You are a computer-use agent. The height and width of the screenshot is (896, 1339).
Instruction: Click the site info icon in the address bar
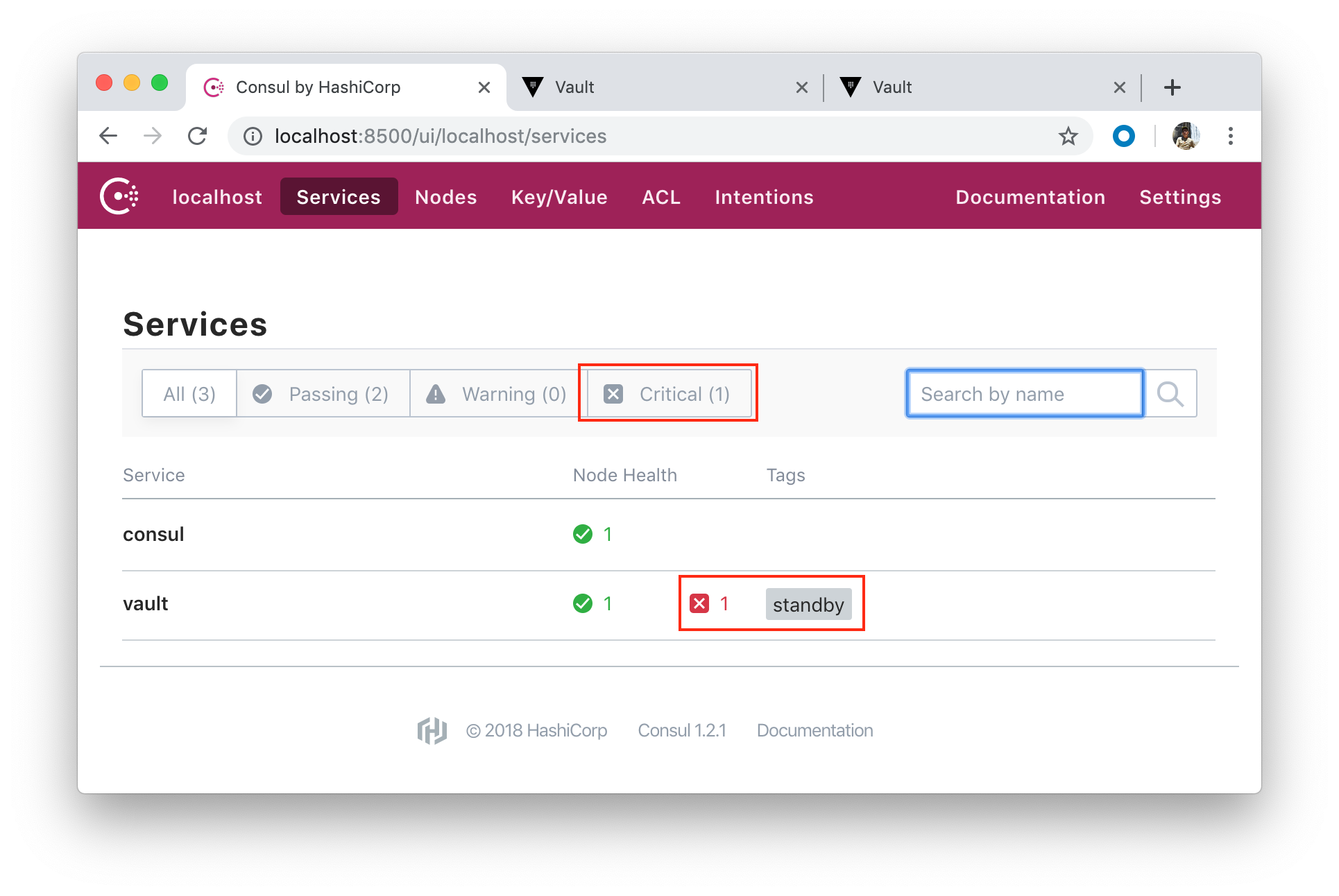253,136
